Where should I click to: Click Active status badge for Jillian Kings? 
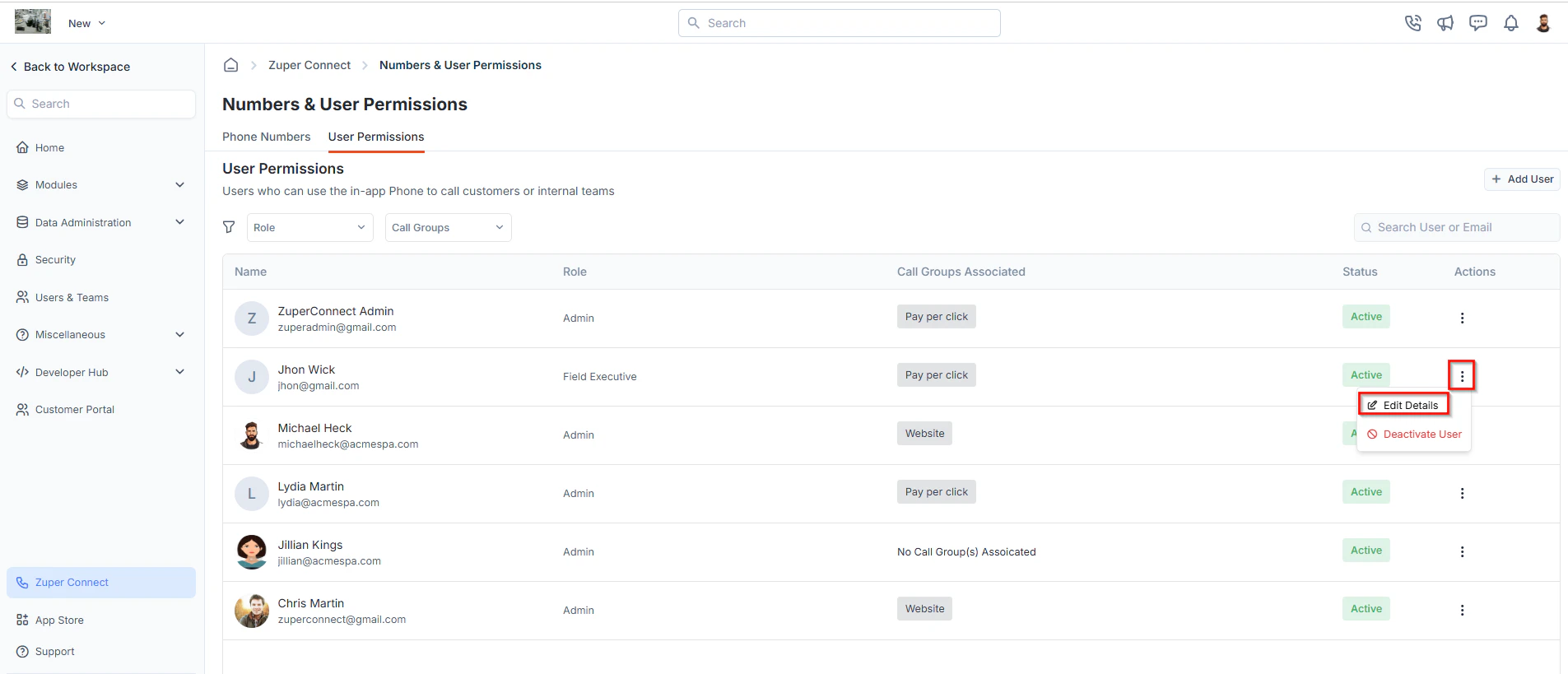coord(1366,551)
